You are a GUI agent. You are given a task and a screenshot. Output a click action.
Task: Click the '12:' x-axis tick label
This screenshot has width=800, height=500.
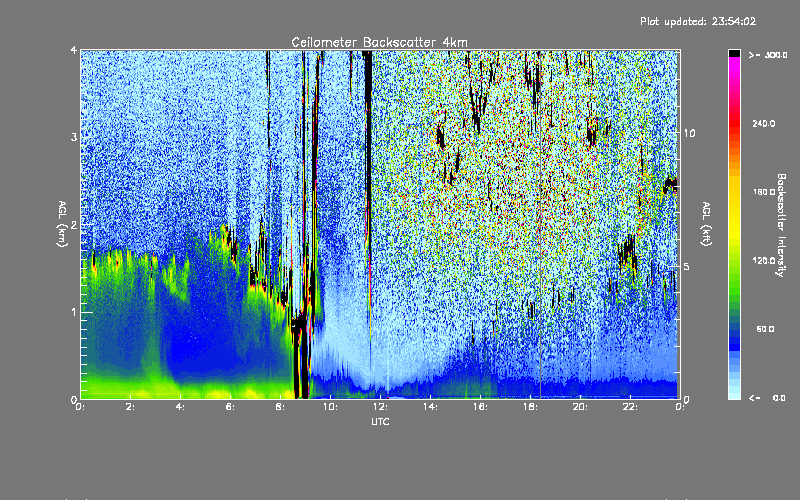(x=380, y=407)
